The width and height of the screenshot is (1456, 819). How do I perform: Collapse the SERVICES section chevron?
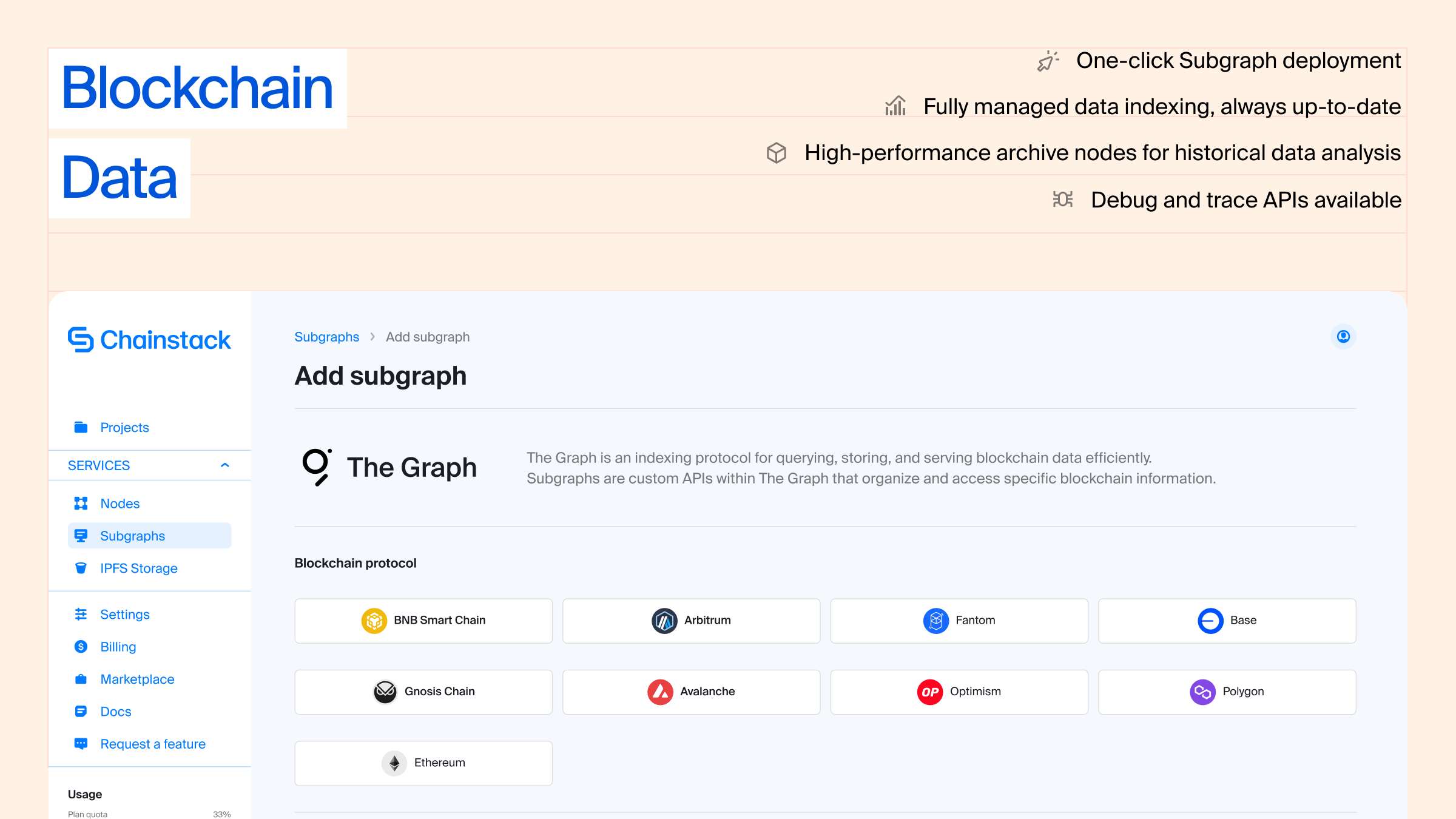point(224,465)
